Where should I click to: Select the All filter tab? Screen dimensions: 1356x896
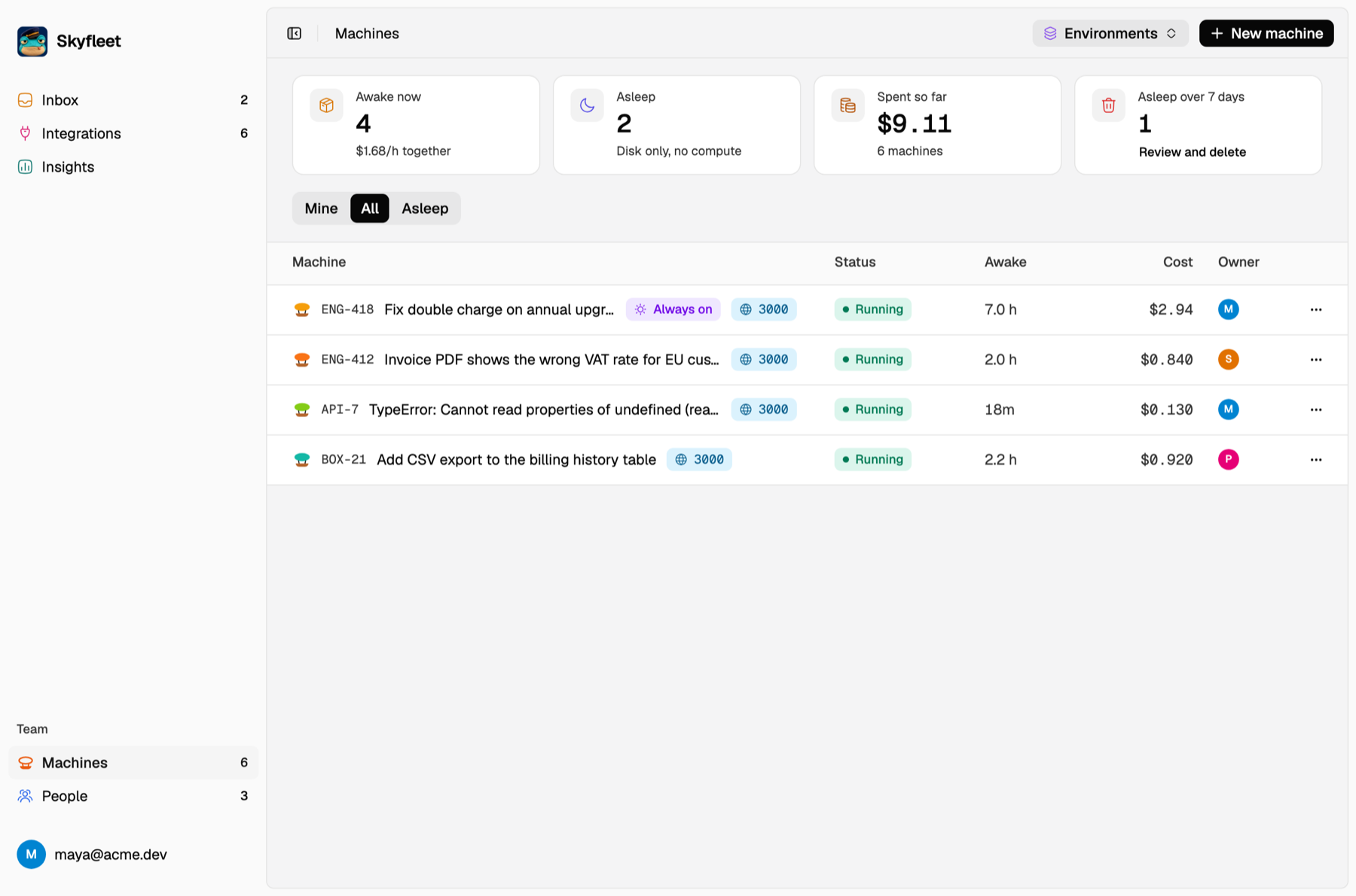click(x=370, y=209)
